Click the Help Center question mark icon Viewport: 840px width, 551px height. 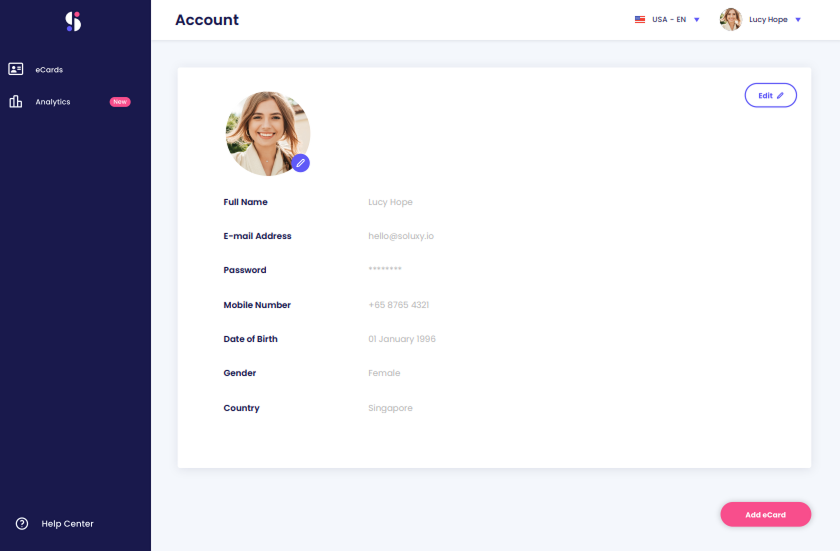(x=22, y=524)
